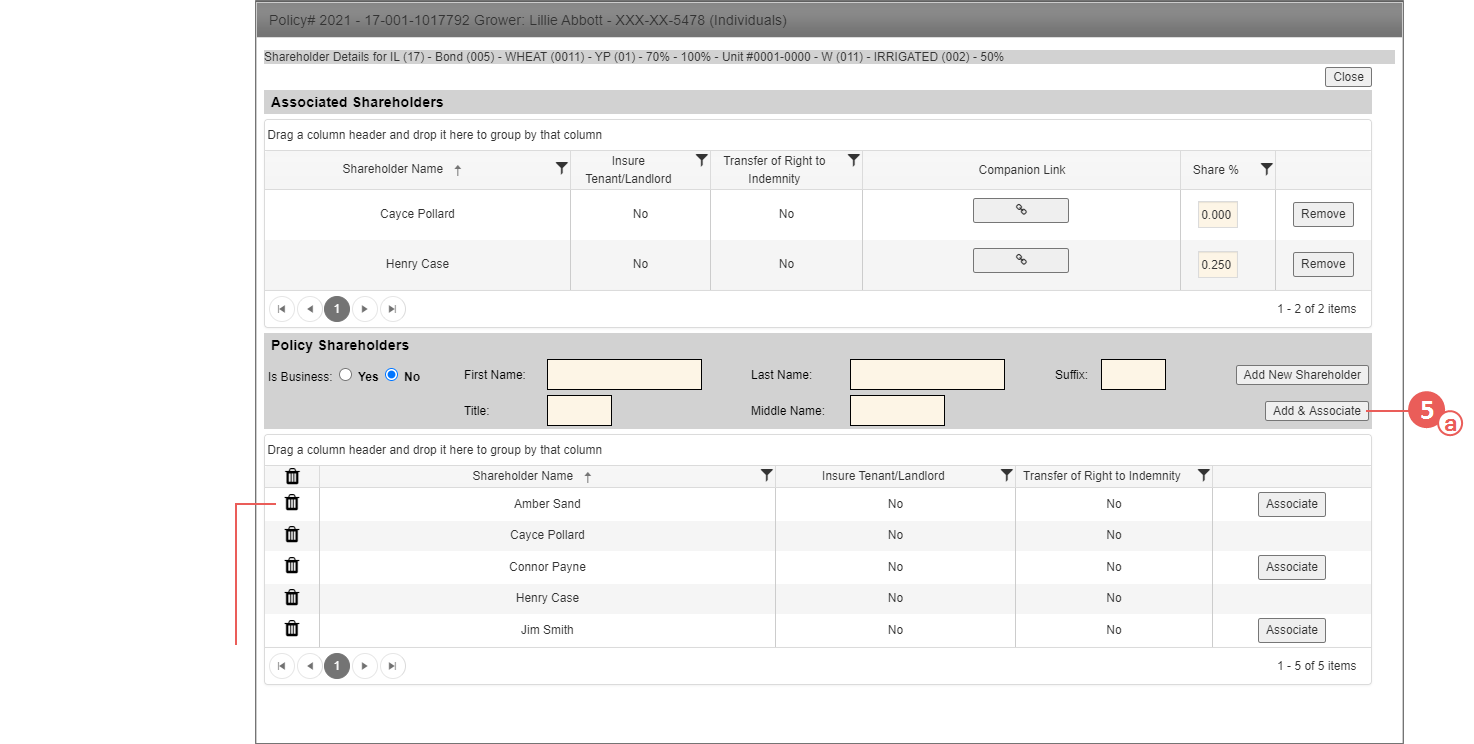Click '1 - 5 of 5 items' text

pyautogui.click(x=1316, y=666)
